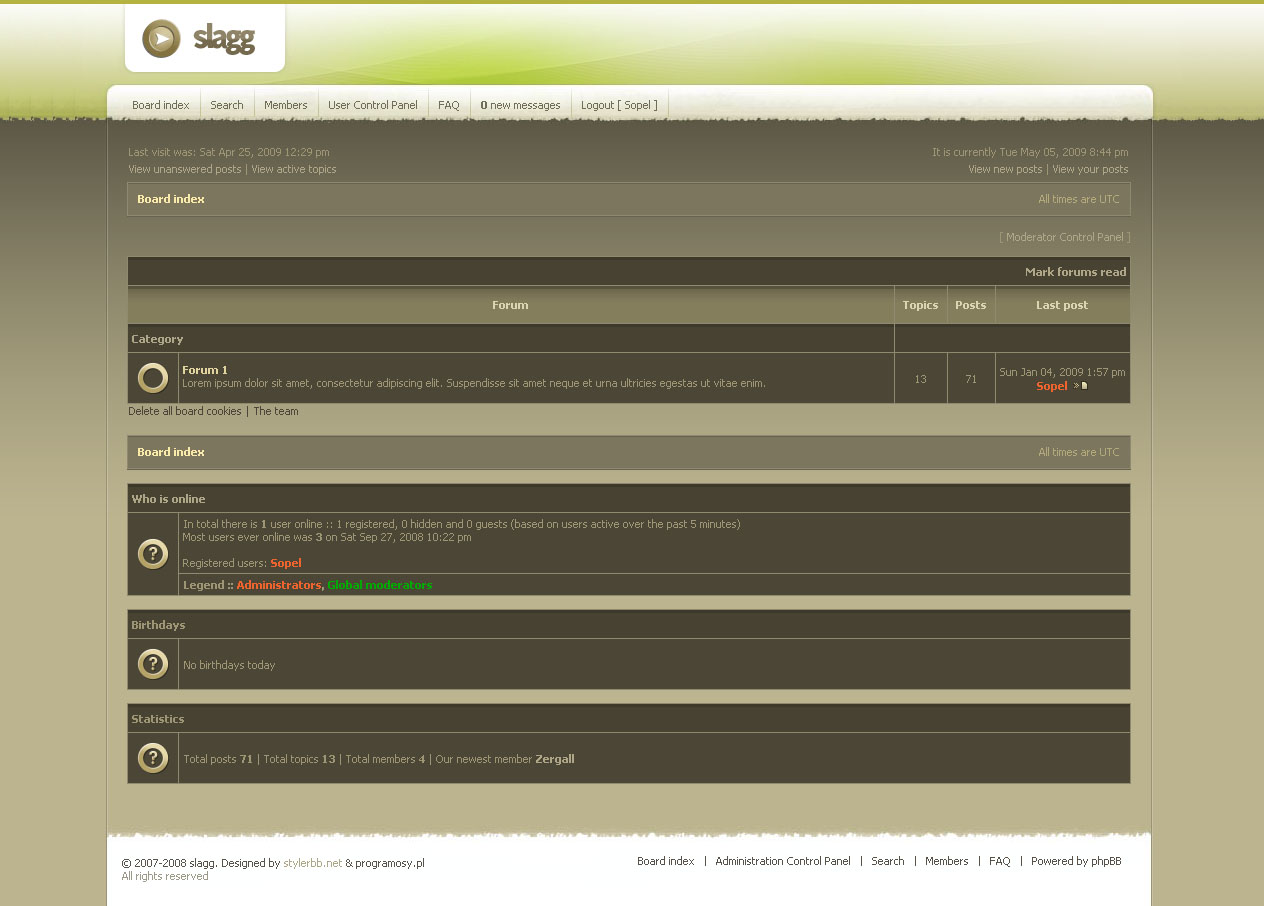The image size is (1264, 906).
Task: Click the 'It is currently' date text
Action: coord(1031,152)
